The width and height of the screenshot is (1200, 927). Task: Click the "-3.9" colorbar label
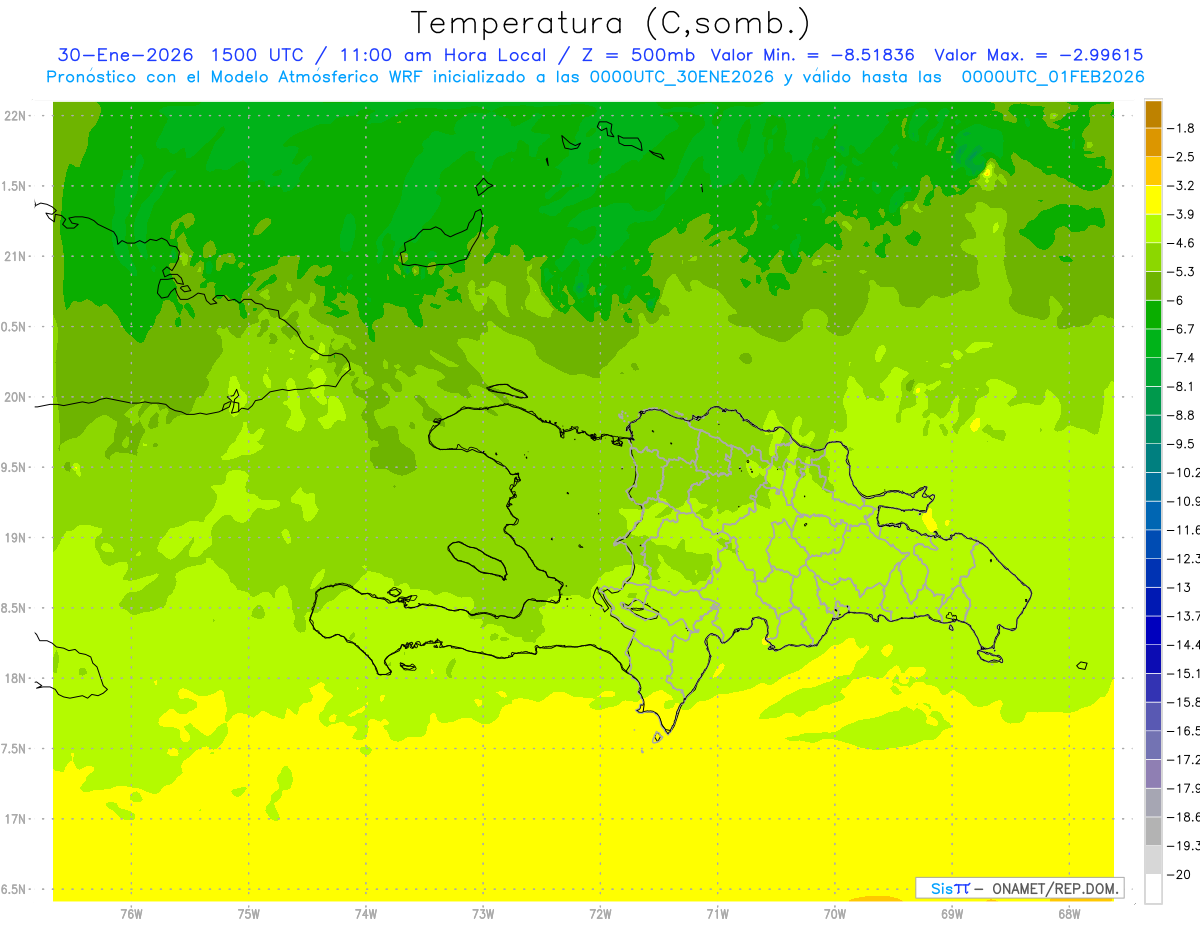tap(1181, 214)
